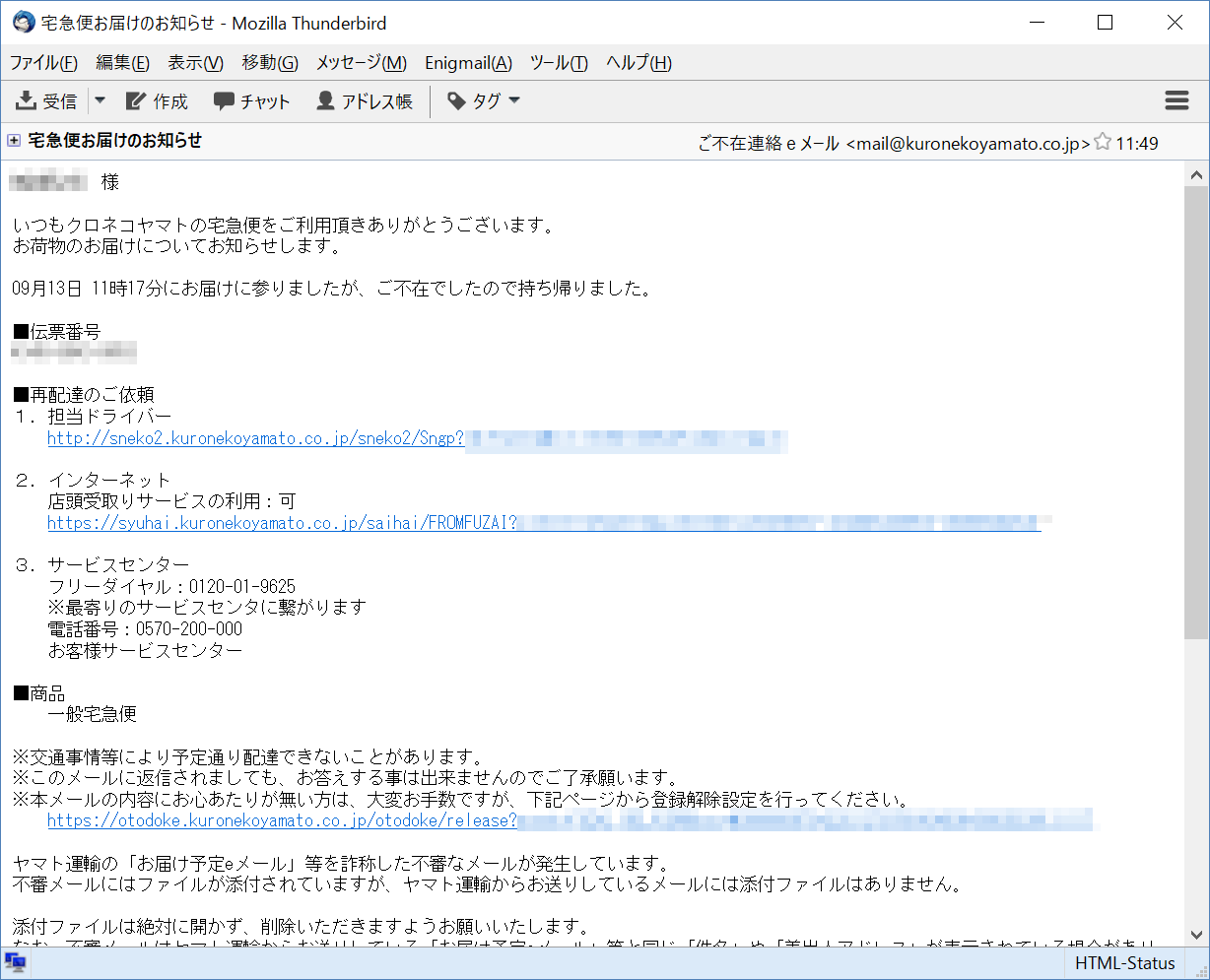The height and width of the screenshot is (980, 1210).
Task: Click the Thunderbird icon in title bar
Action: click(x=23, y=23)
